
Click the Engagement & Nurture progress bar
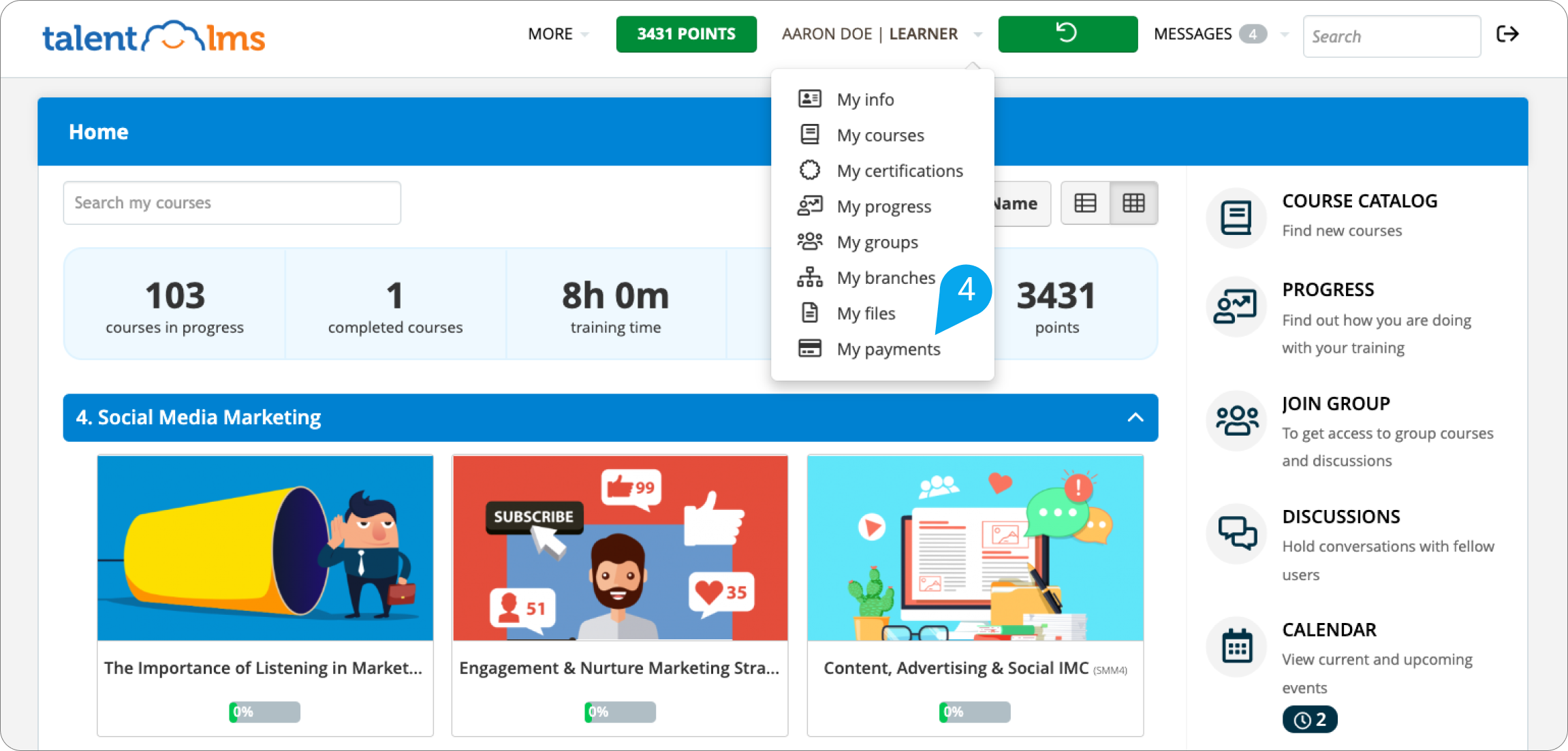click(620, 712)
